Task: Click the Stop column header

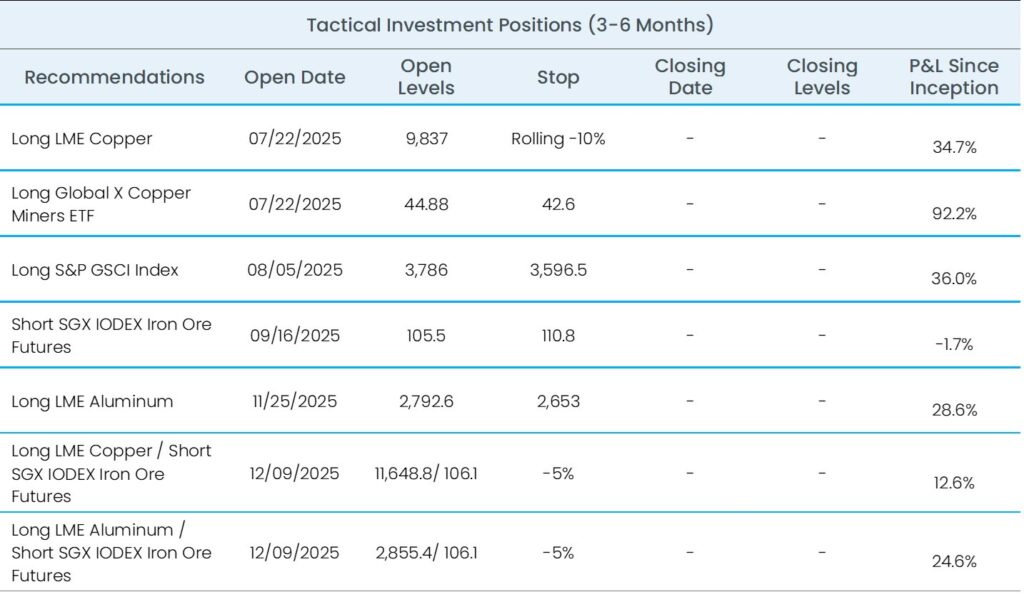Action: 558,77
